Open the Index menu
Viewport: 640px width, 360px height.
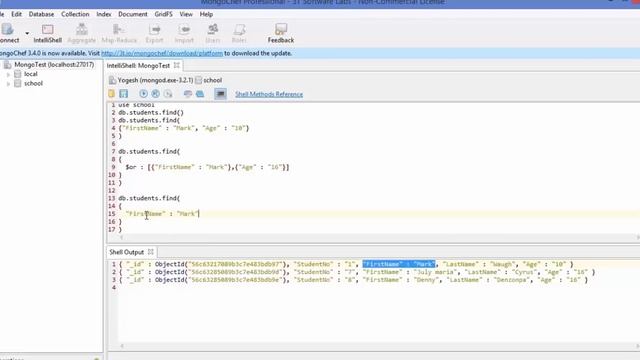[104, 14]
